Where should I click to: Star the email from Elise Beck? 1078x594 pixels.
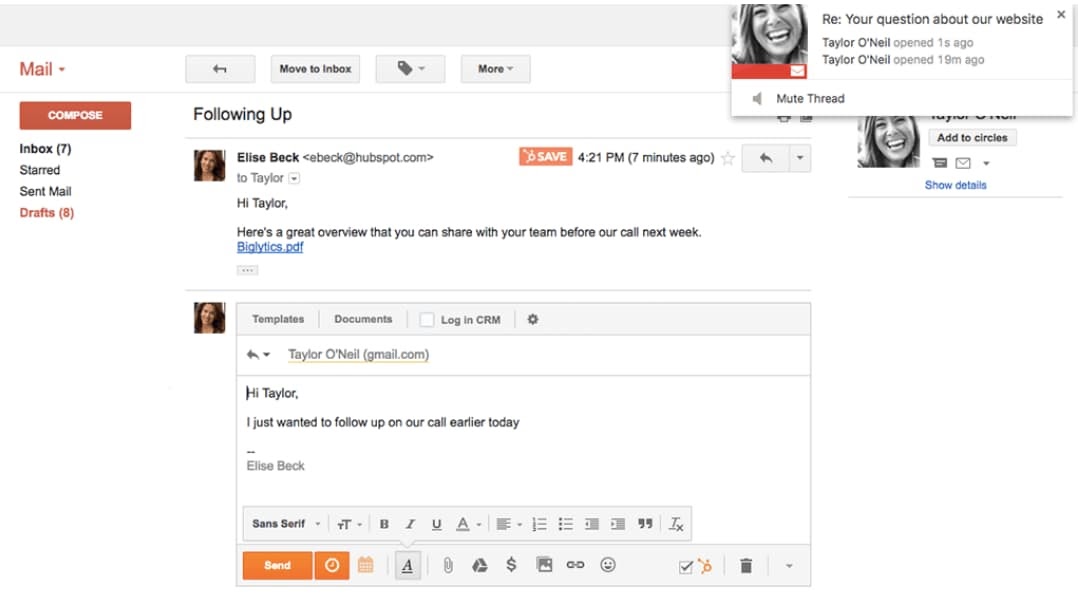728,158
